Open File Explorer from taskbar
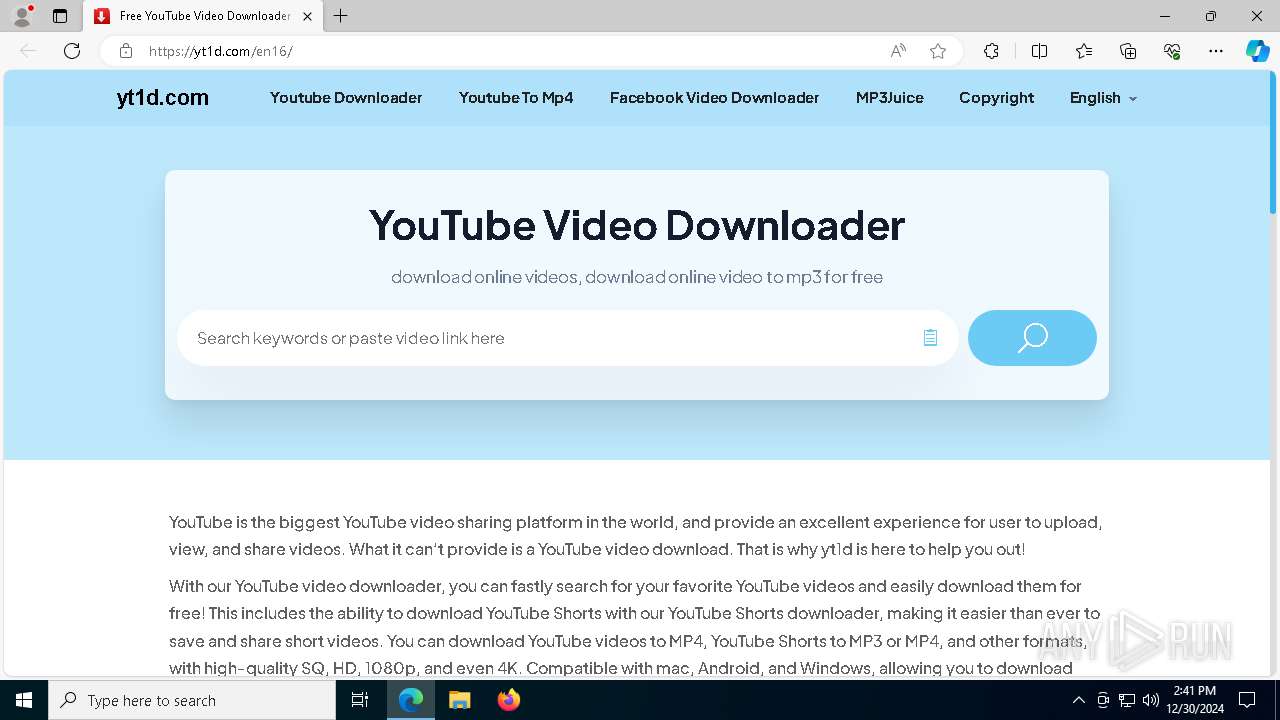 459,700
